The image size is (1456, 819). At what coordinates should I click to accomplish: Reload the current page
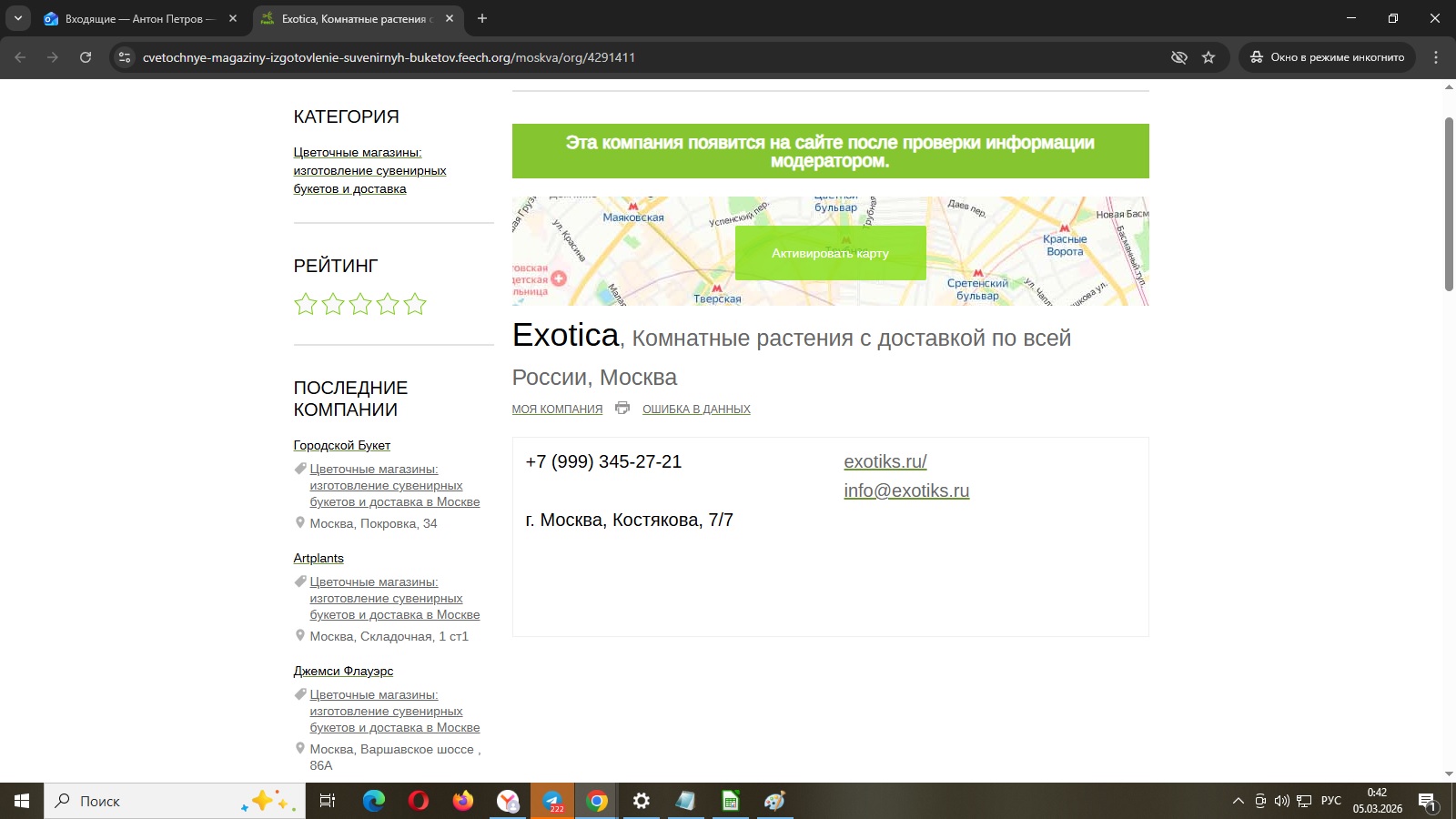point(86,57)
